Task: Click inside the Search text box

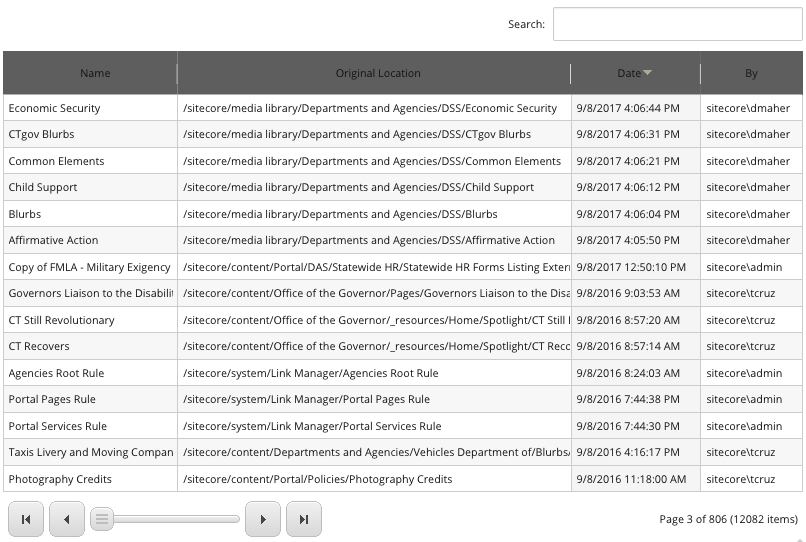Action: 677,25
